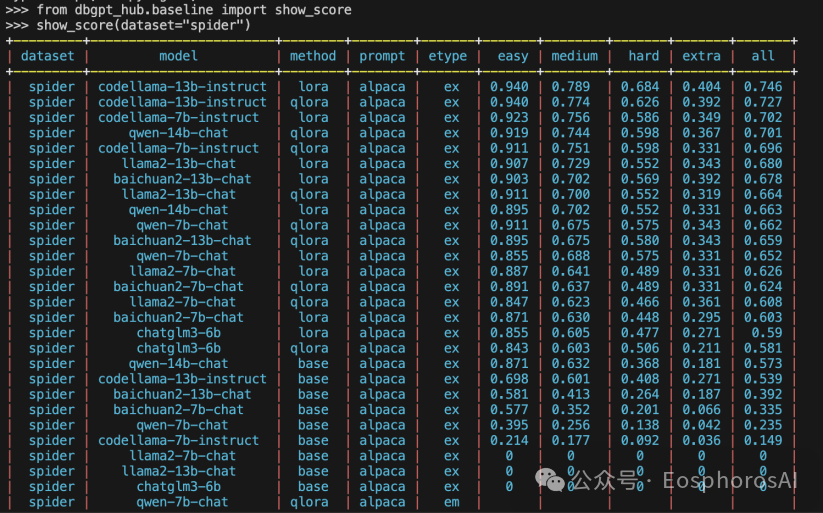Click the overall score 0.664
Image resolution: width=823 pixels, height=513 pixels.
[x=763, y=194]
